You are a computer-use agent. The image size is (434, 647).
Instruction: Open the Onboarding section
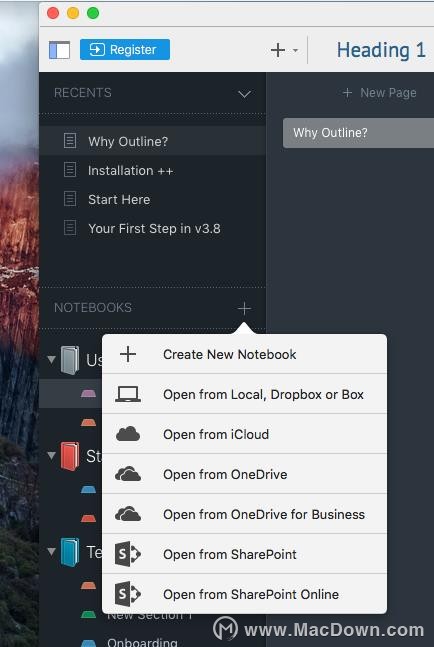pos(142,642)
